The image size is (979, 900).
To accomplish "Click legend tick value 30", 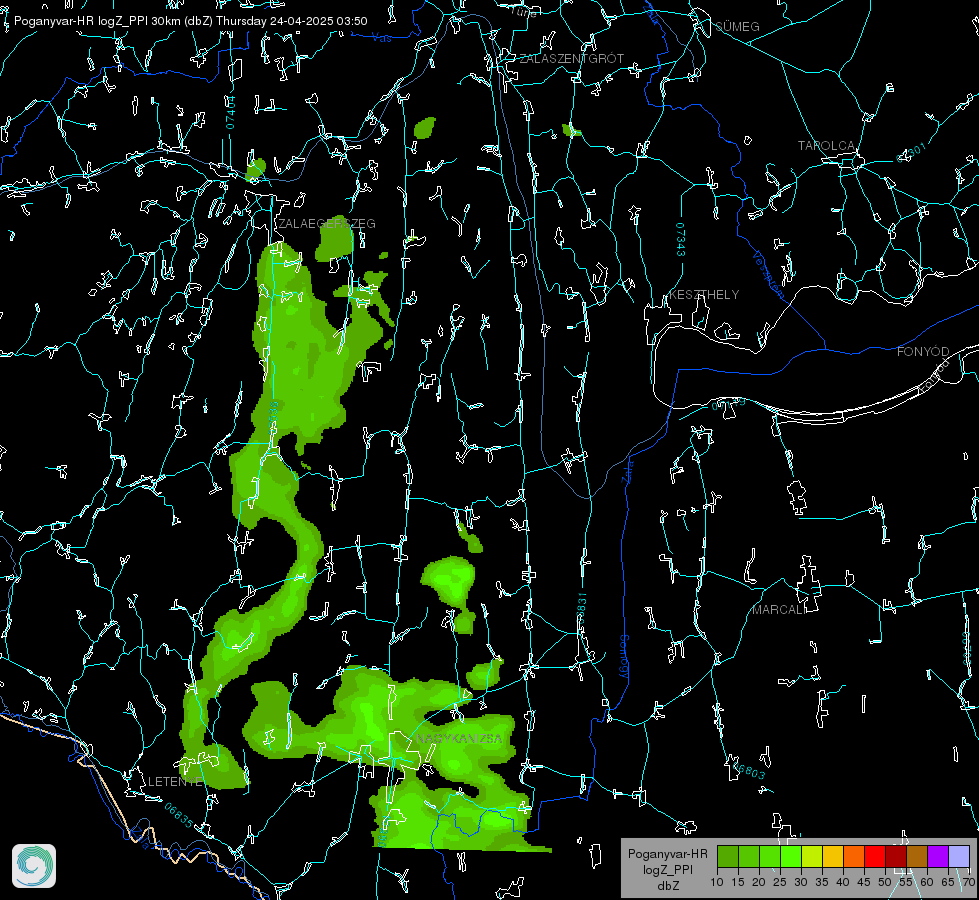I will click(x=801, y=883).
